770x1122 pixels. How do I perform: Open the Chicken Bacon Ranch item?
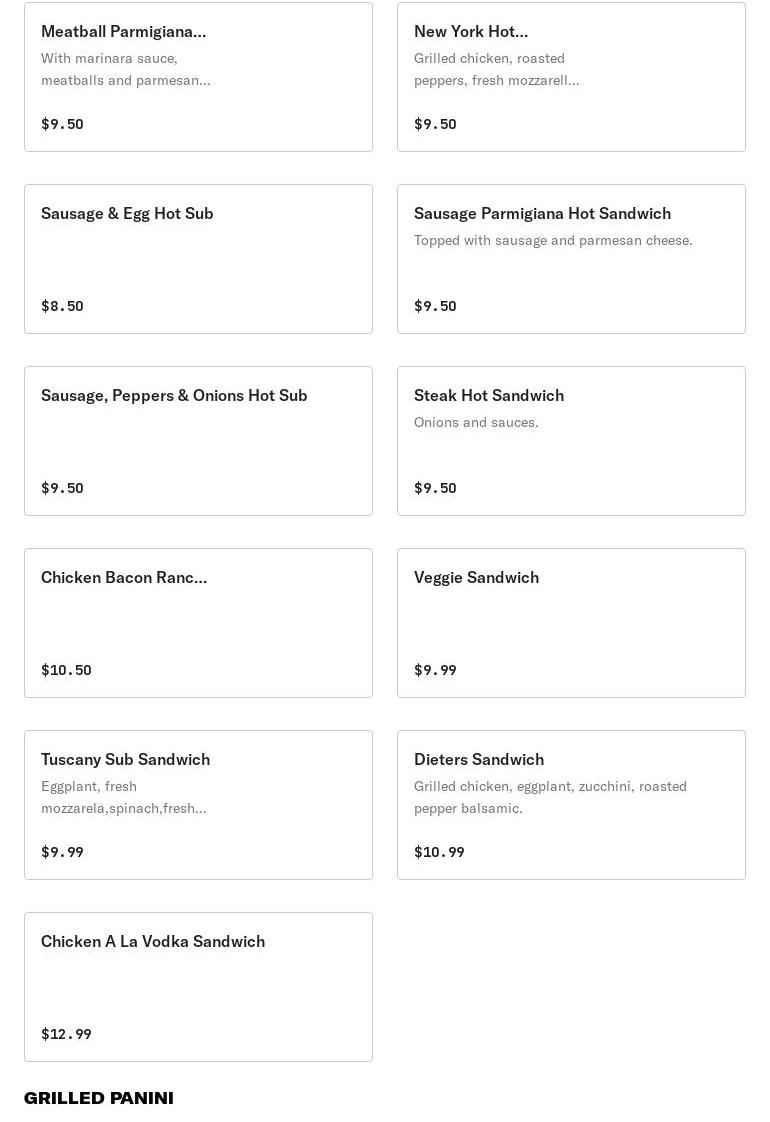(198, 623)
